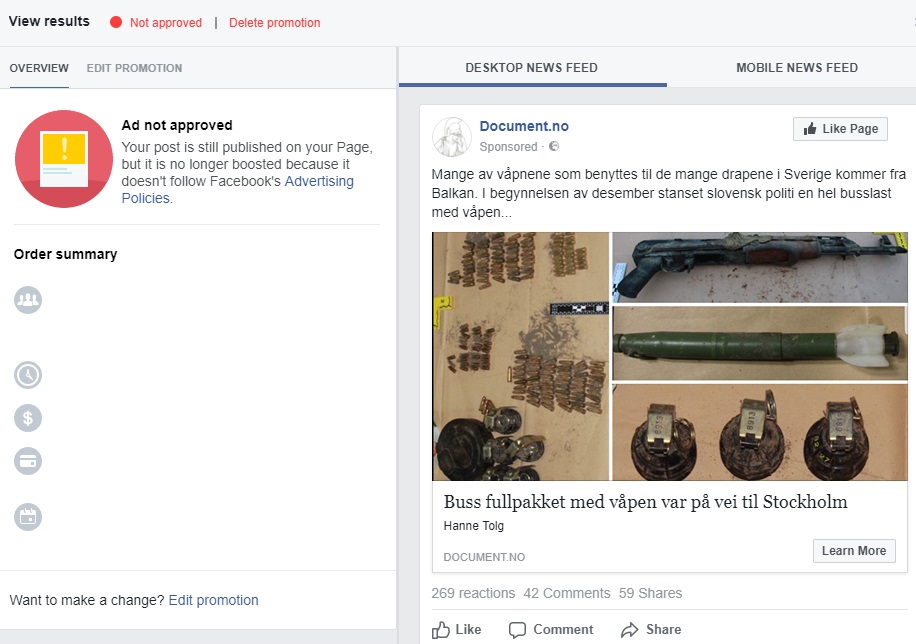Share the sponsored post

[651, 630]
